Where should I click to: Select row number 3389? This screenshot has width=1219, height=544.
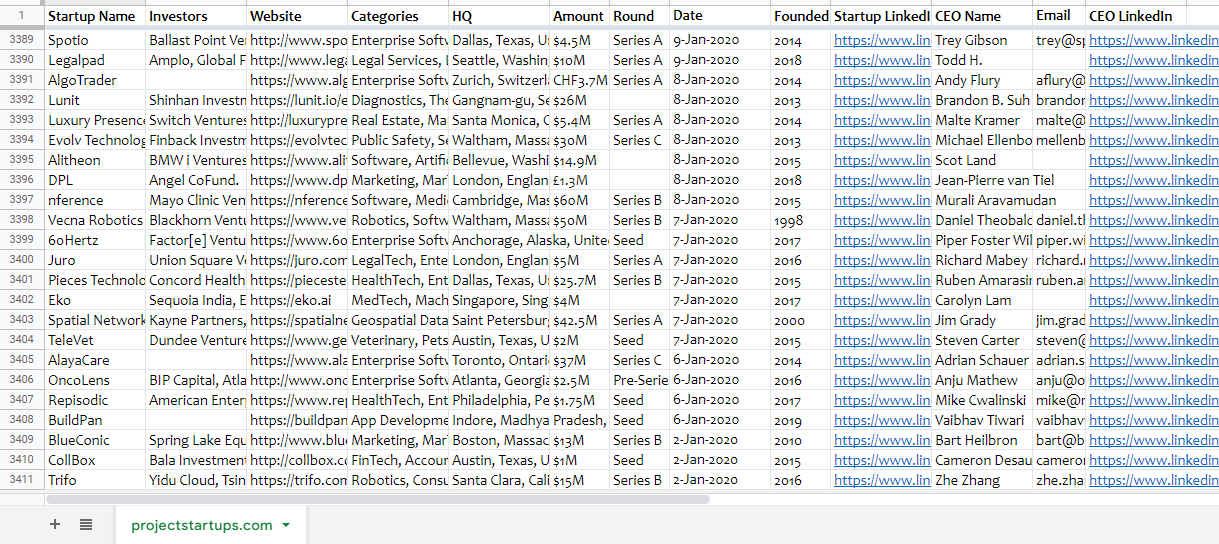coord(22,40)
